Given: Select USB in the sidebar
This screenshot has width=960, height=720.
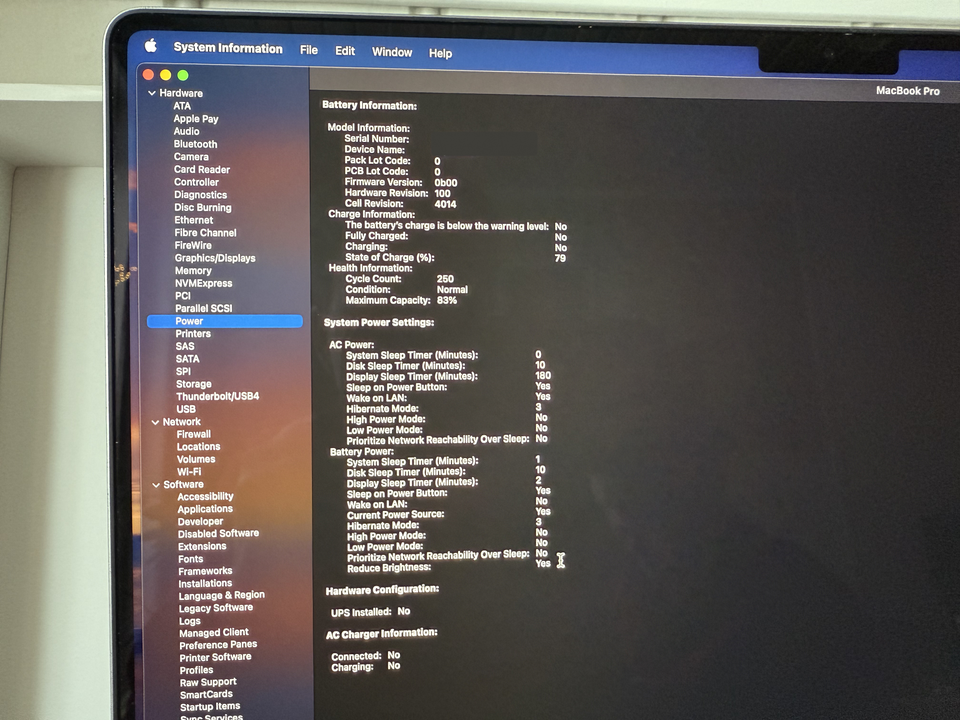Looking at the screenshot, I should coord(186,409).
